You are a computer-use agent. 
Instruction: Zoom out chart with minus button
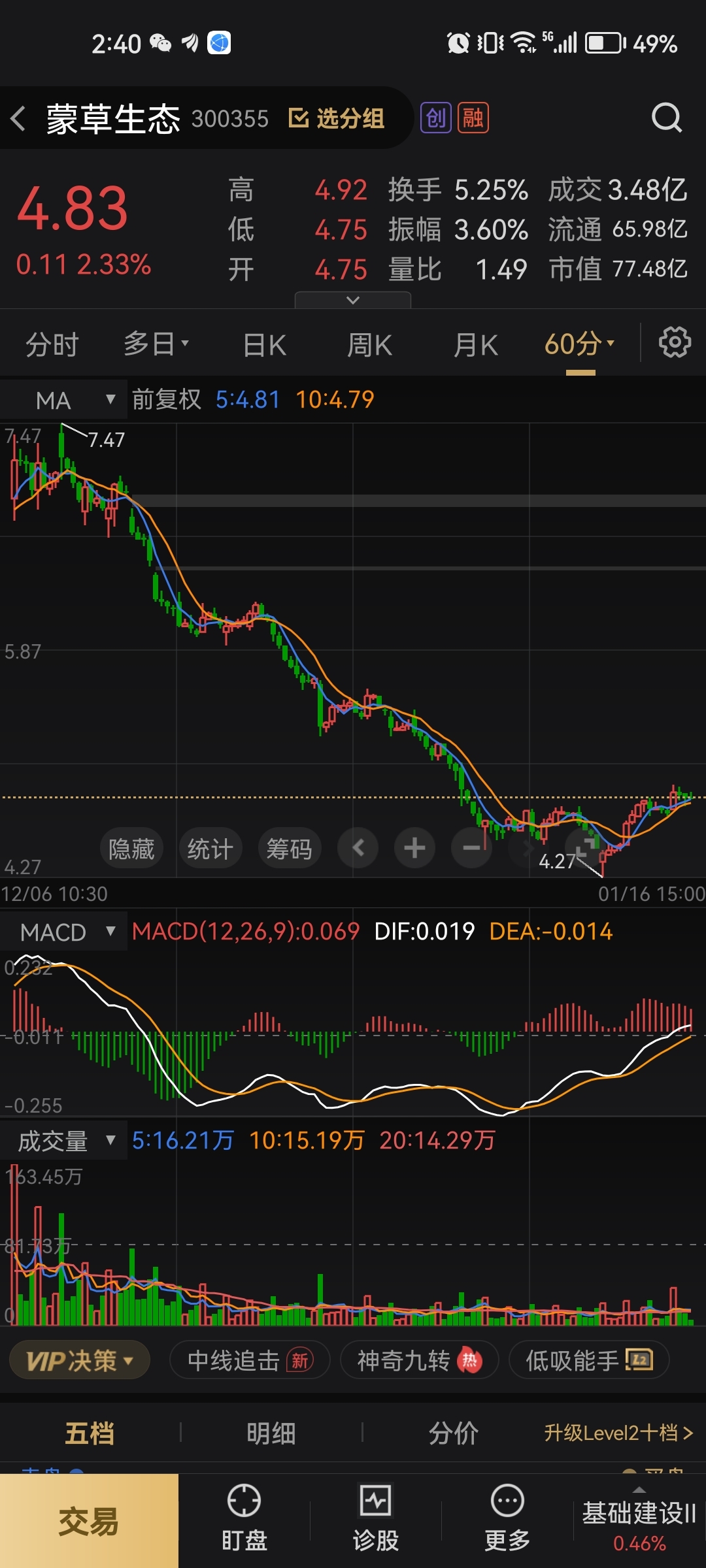click(x=471, y=848)
